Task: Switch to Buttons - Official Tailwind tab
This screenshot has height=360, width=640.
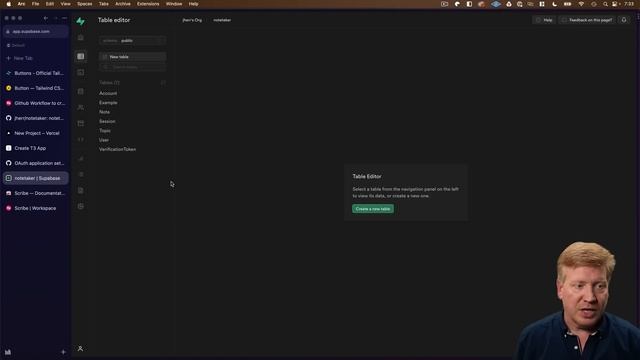Action: 36,73
